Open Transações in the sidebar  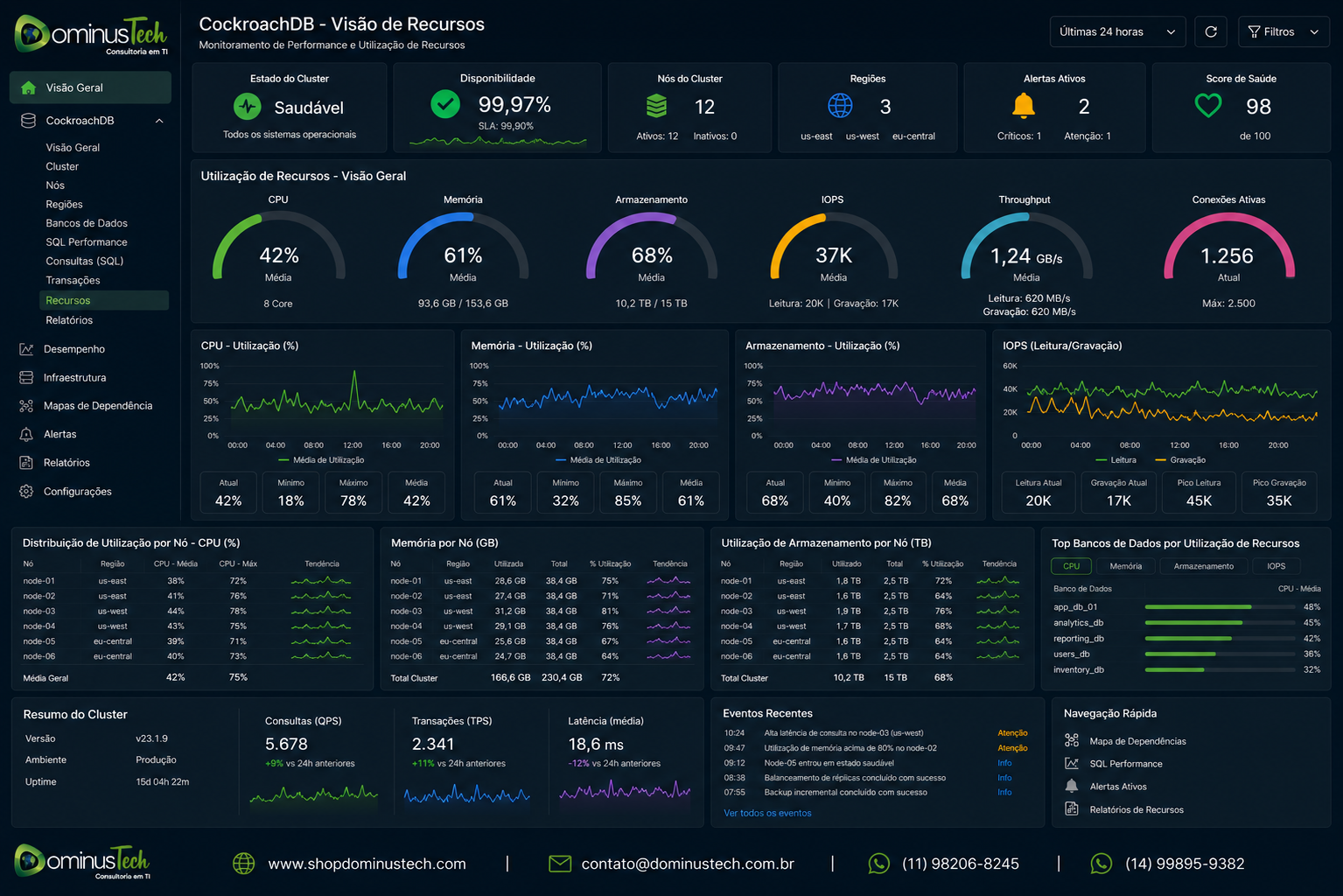pyautogui.click(x=73, y=280)
